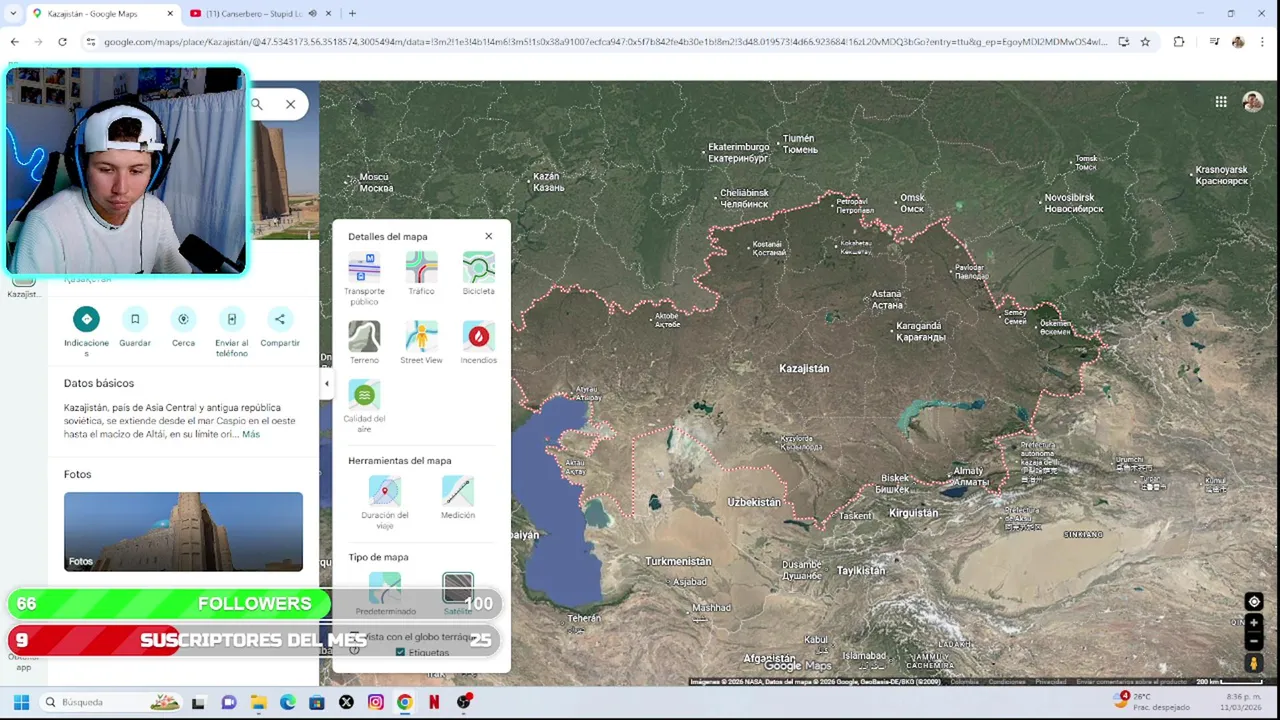Open the media control icon
The width and height of the screenshot is (1280, 720).
(1214, 42)
